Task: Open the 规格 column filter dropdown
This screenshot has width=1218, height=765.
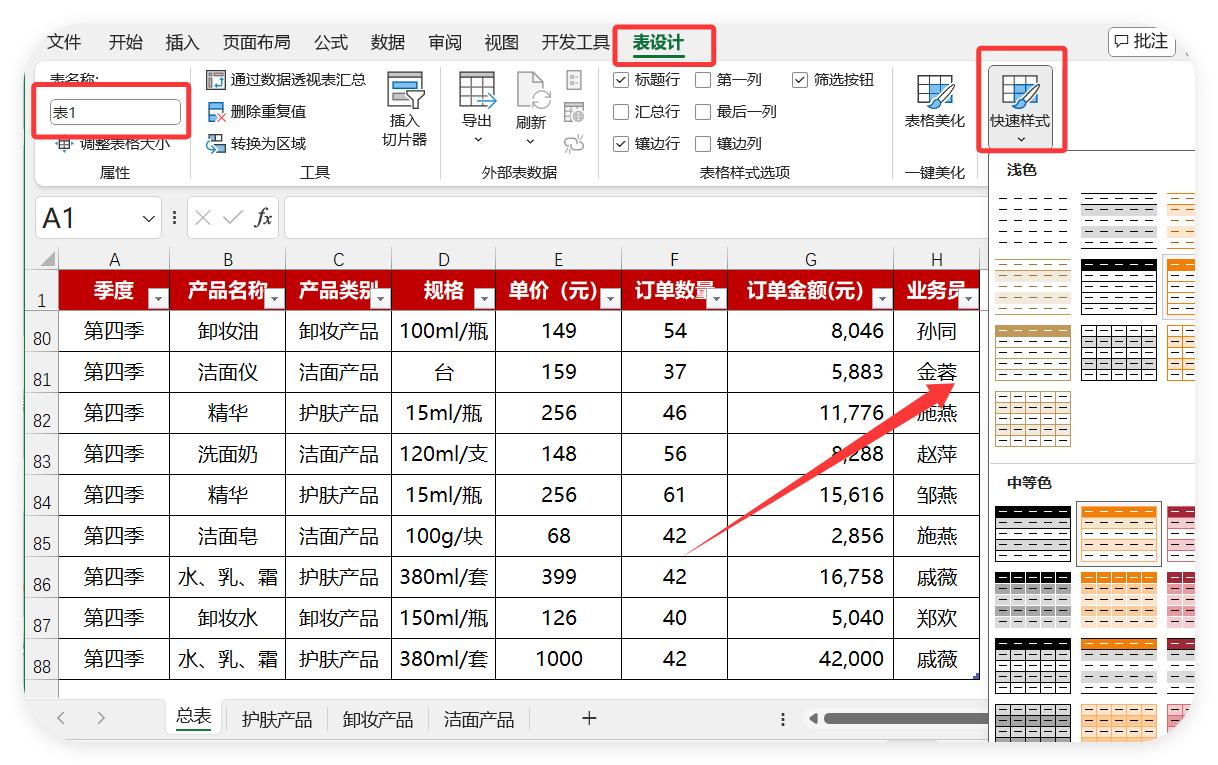Action: (484, 299)
